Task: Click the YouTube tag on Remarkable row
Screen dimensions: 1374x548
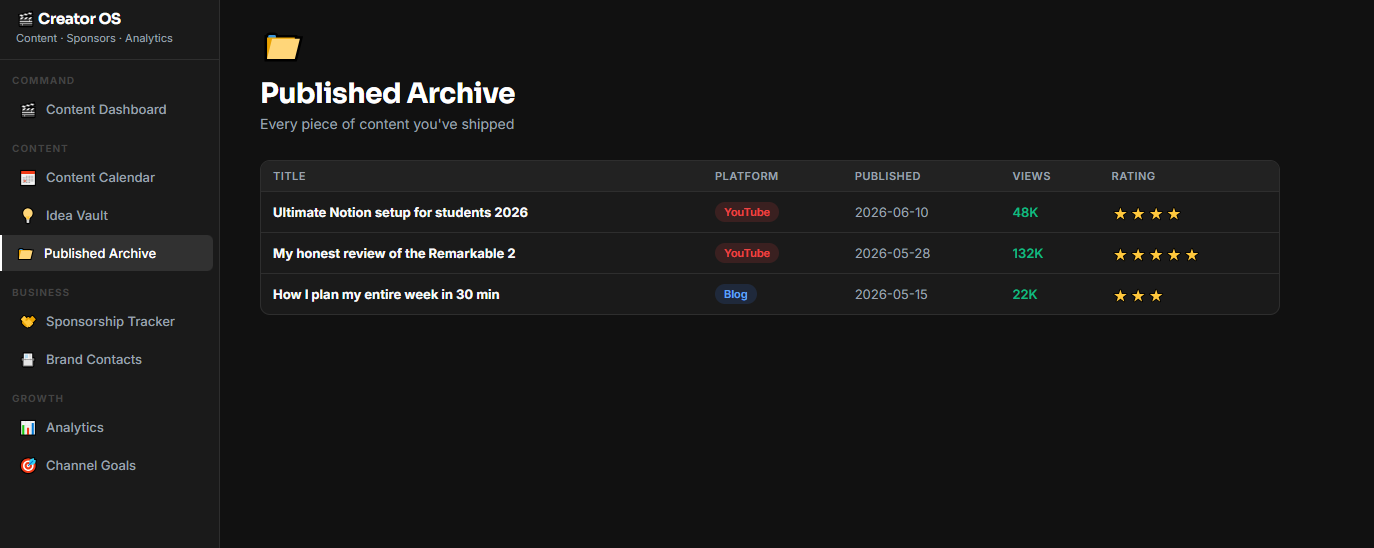Action: click(x=747, y=253)
